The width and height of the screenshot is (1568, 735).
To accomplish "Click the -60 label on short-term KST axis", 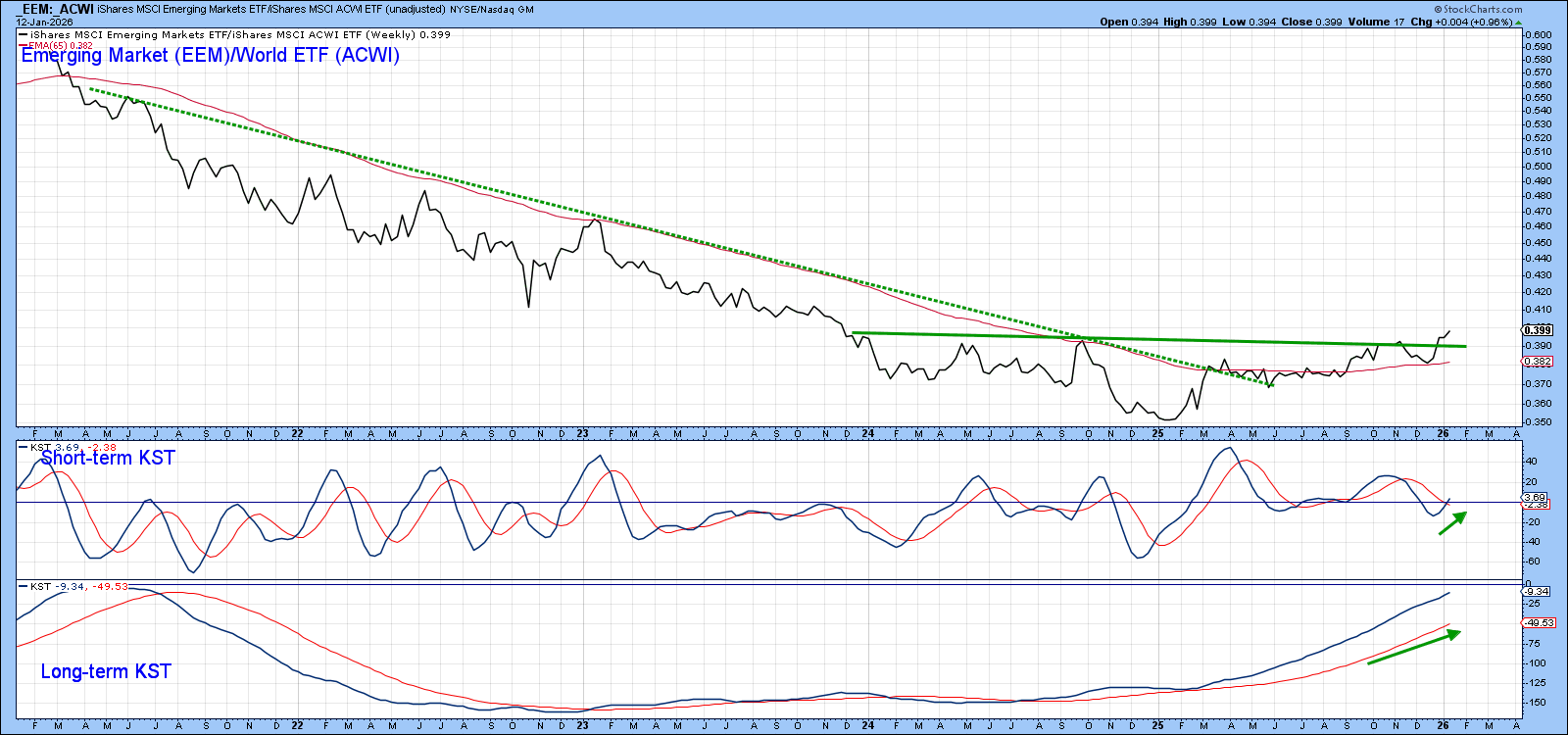I will click(1531, 562).
